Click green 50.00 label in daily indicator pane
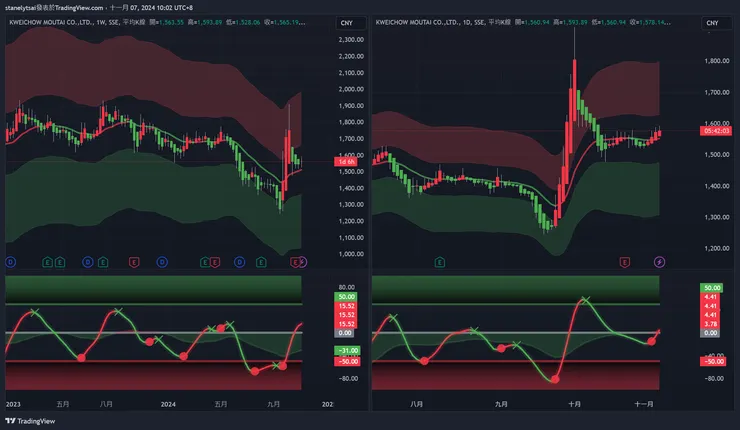Image resolution: width=740 pixels, height=430 pixels. [x=712, y=288]
